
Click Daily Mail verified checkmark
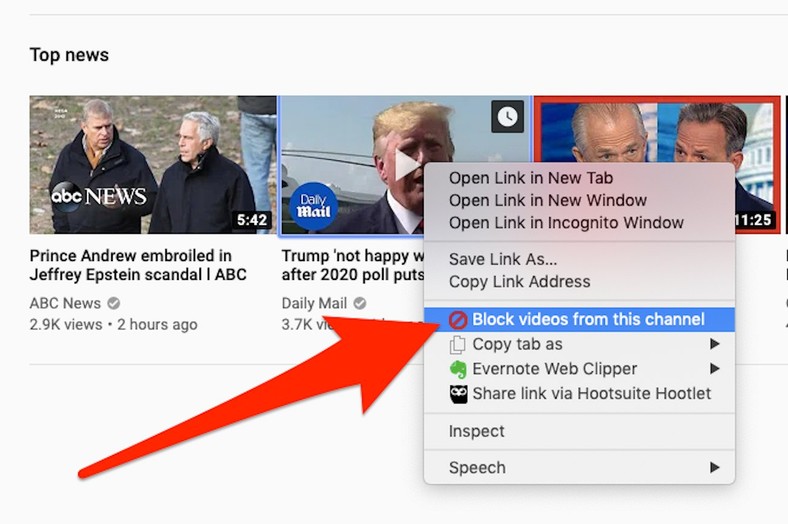coord(360,303)
